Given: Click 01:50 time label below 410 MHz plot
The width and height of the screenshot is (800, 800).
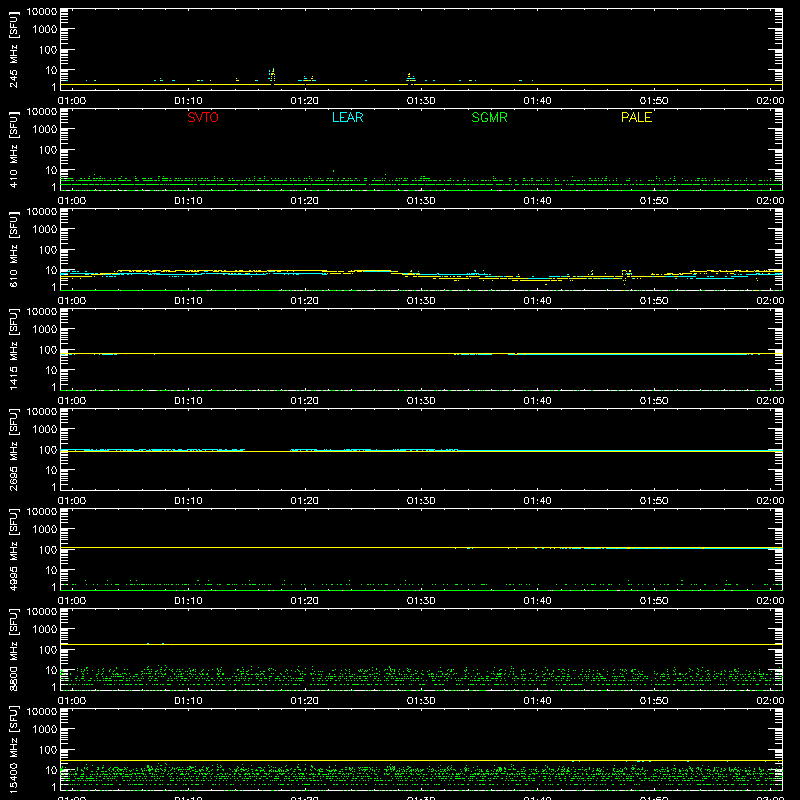Looking at the screenshot, I should click(654, 201).
